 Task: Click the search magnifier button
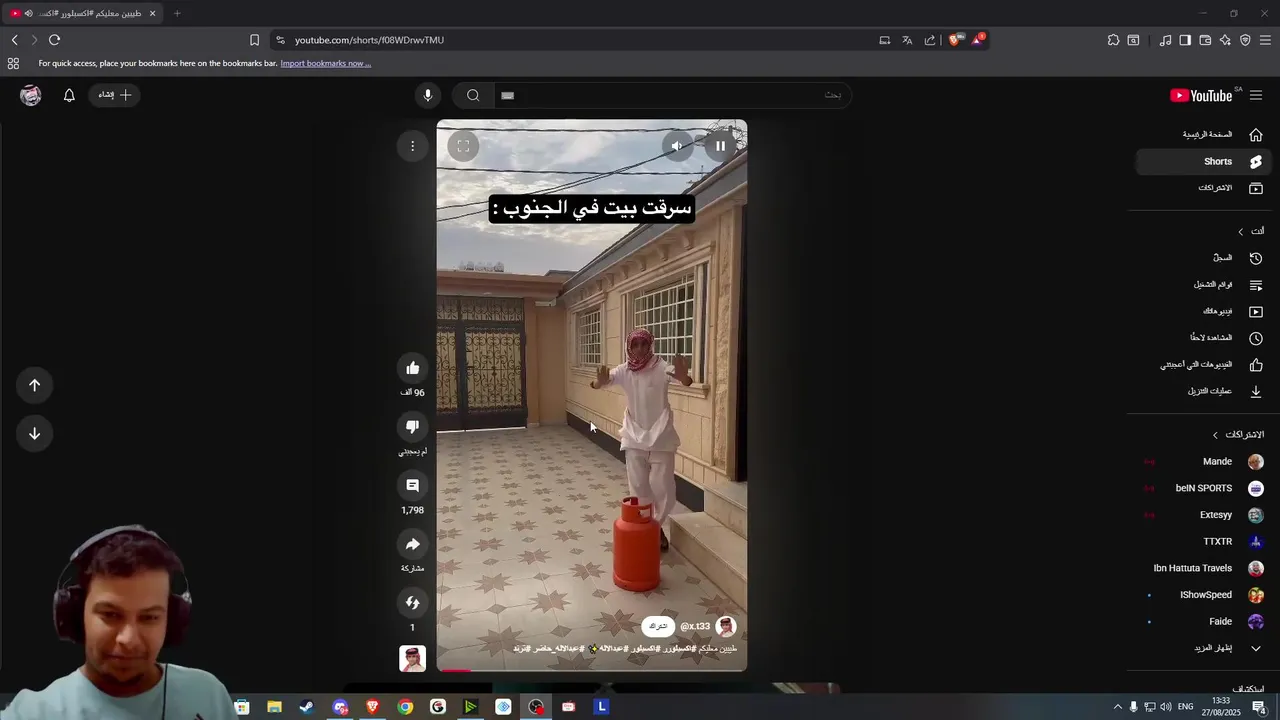473,95
